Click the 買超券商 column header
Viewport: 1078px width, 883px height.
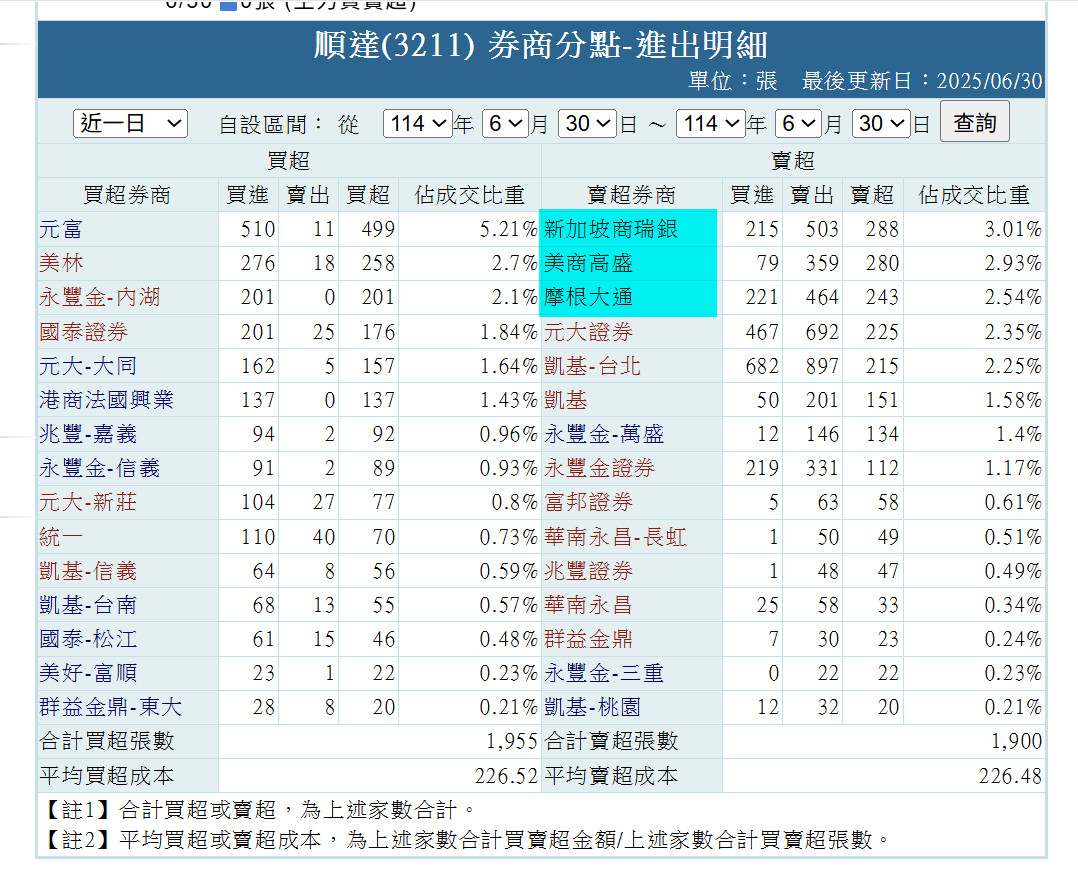(x=127, y=195)
